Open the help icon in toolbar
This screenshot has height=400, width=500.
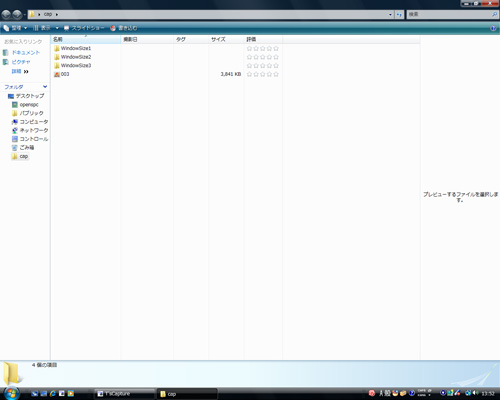(x=493, y=28)
